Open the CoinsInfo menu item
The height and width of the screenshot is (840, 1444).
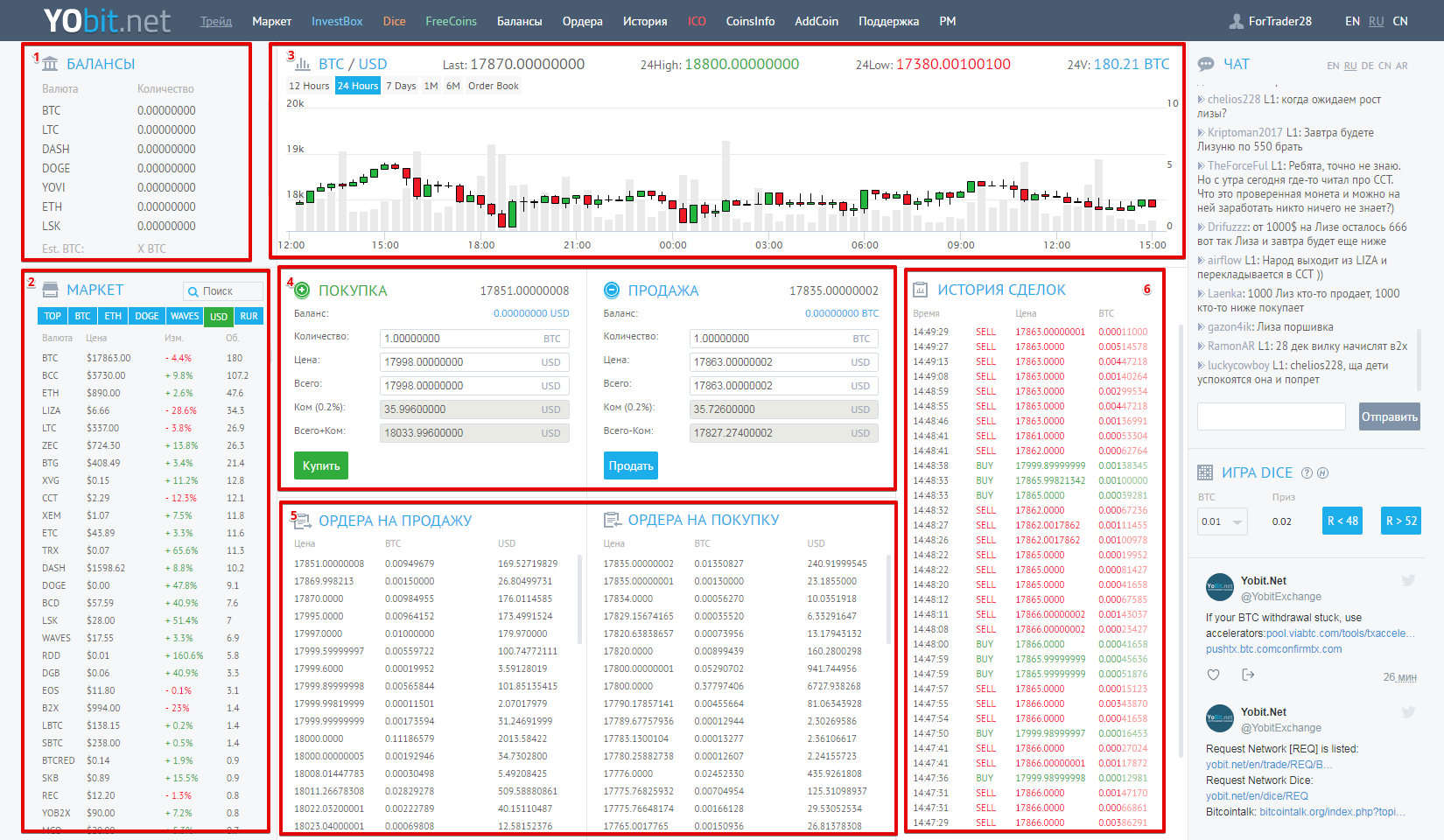(x=750, y=21)
